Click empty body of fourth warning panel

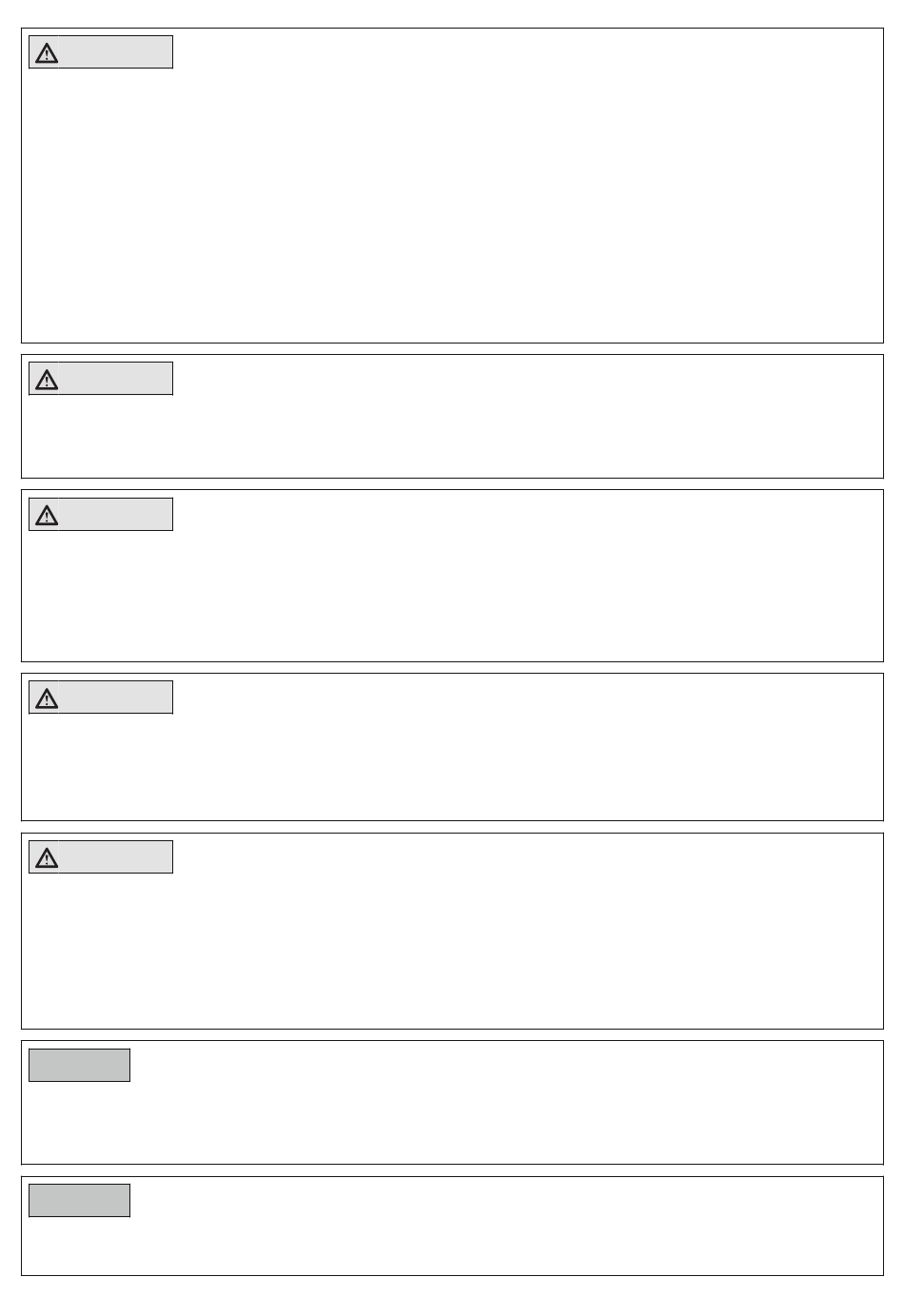tap(452, 761)
